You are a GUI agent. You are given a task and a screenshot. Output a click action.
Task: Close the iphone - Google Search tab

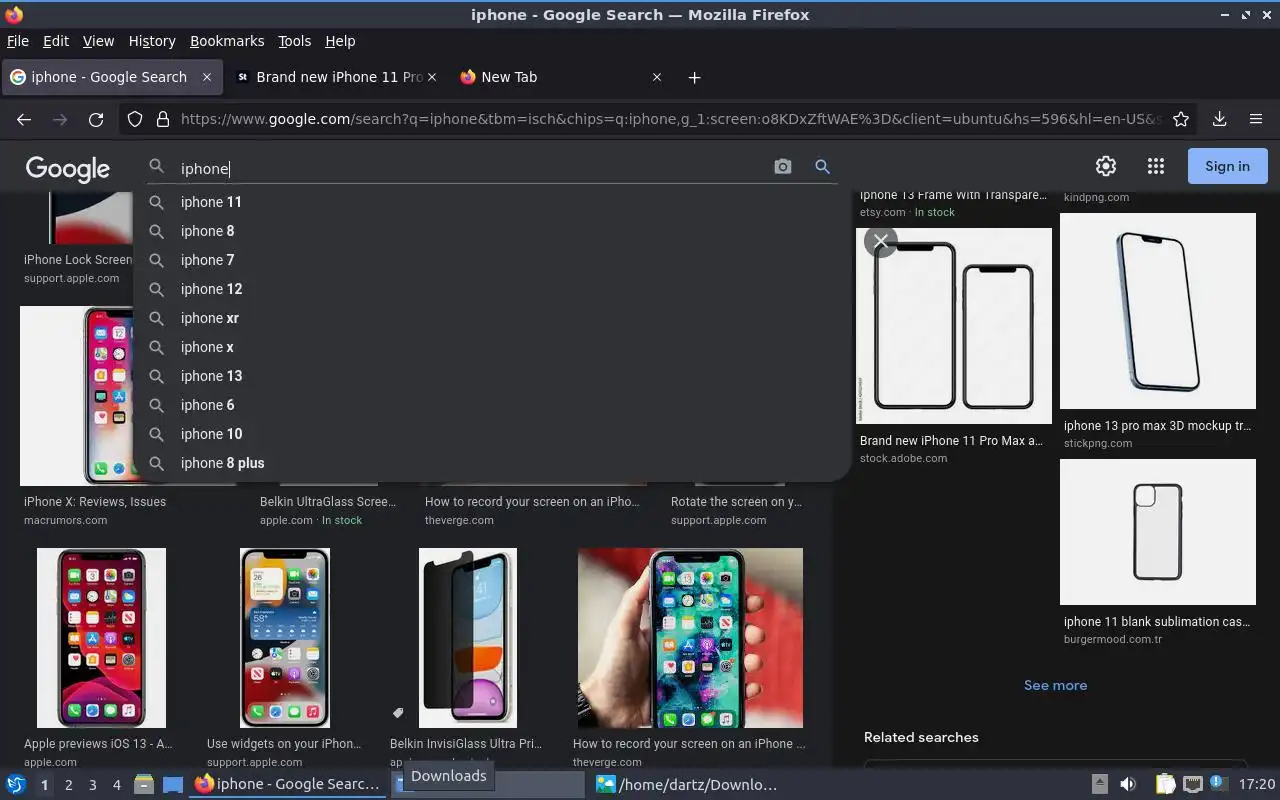pos(207,77)
